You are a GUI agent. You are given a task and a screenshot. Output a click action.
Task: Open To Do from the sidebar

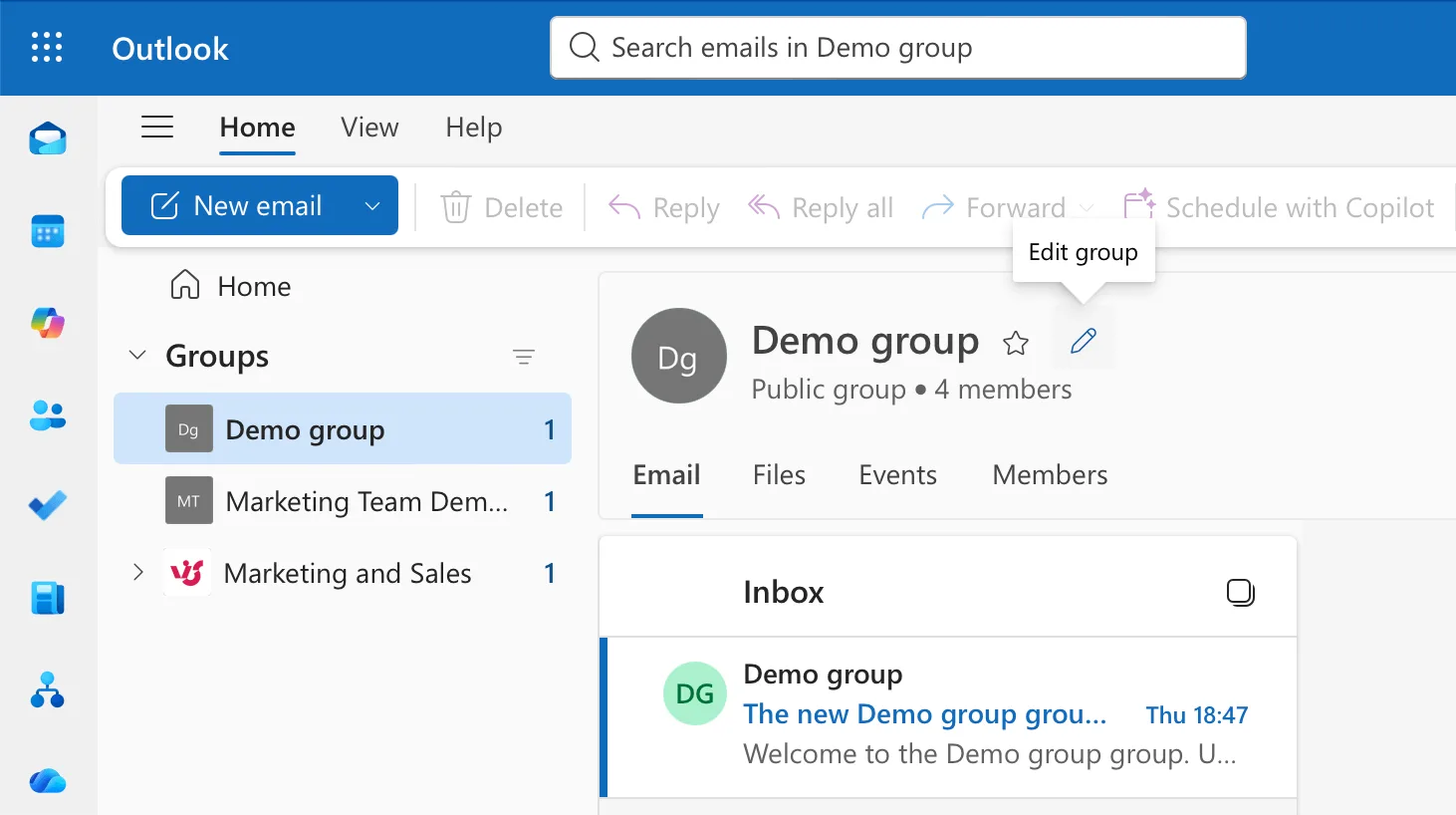[x=47, y=505]
